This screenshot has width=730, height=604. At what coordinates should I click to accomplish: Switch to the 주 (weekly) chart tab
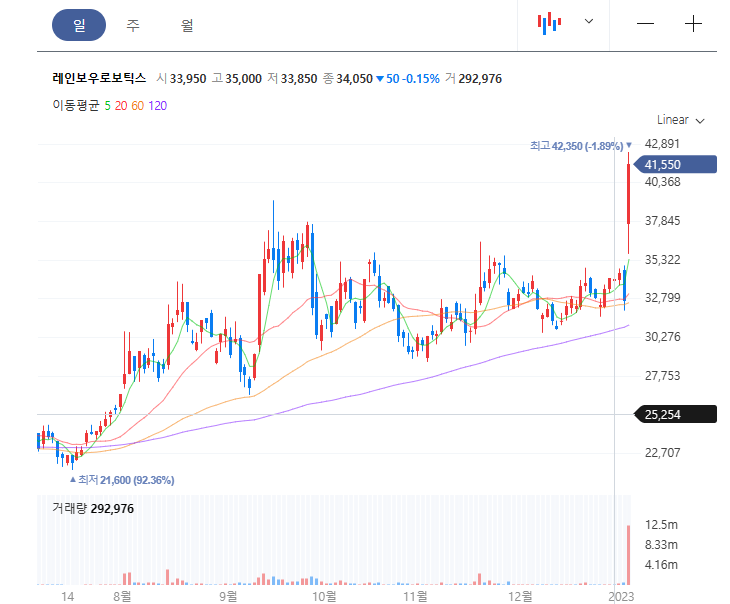[133, 25]
